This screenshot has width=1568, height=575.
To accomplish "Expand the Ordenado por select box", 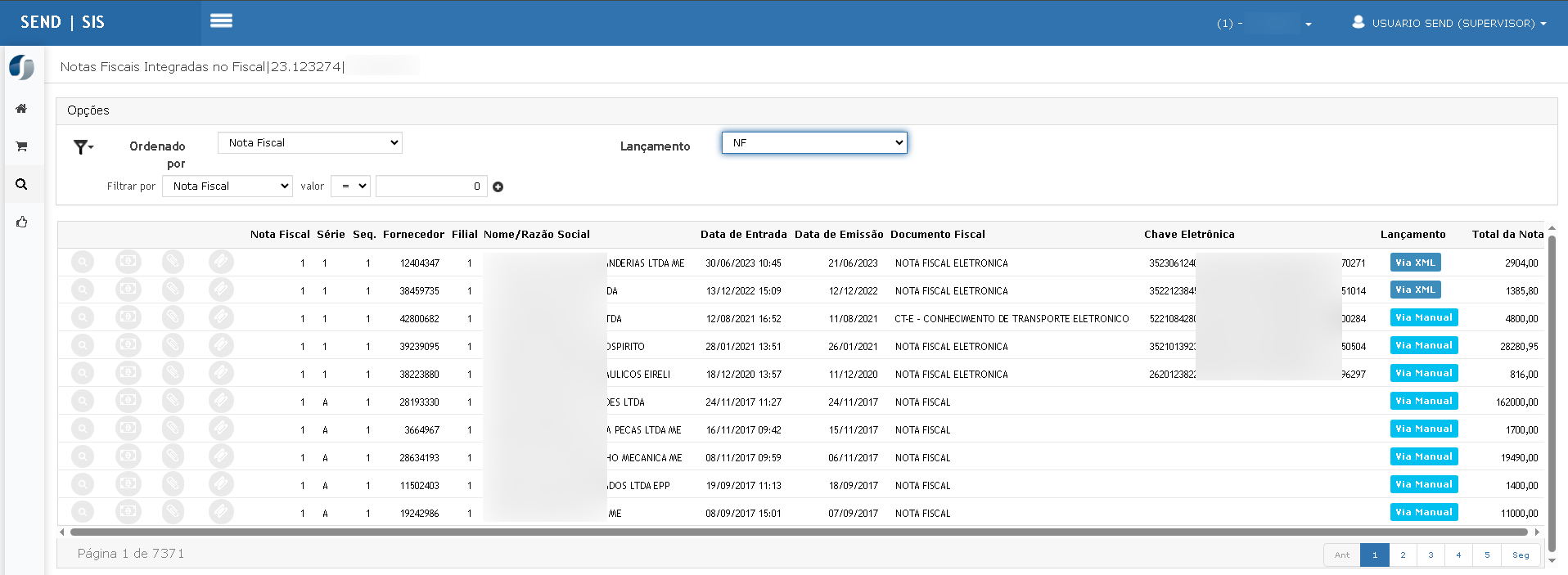I will pyautogui.click(x=309, y=143).
